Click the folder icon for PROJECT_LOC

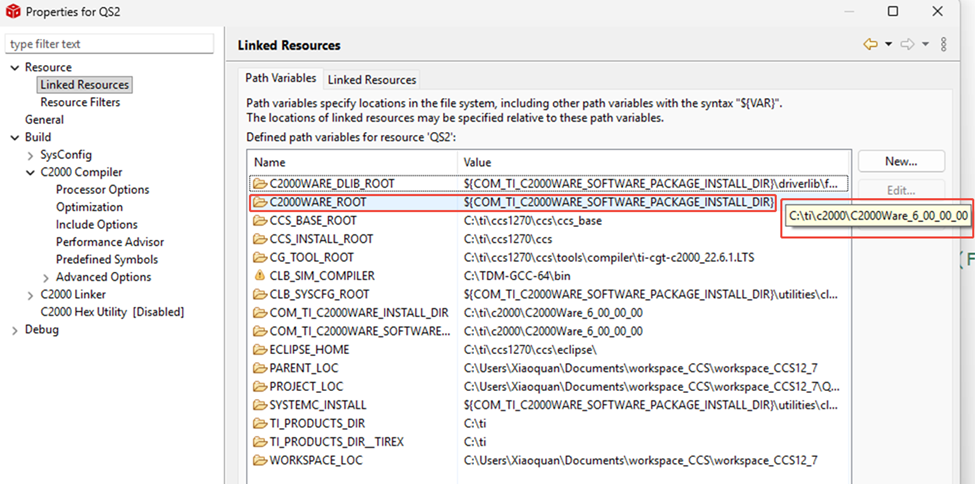259,386
